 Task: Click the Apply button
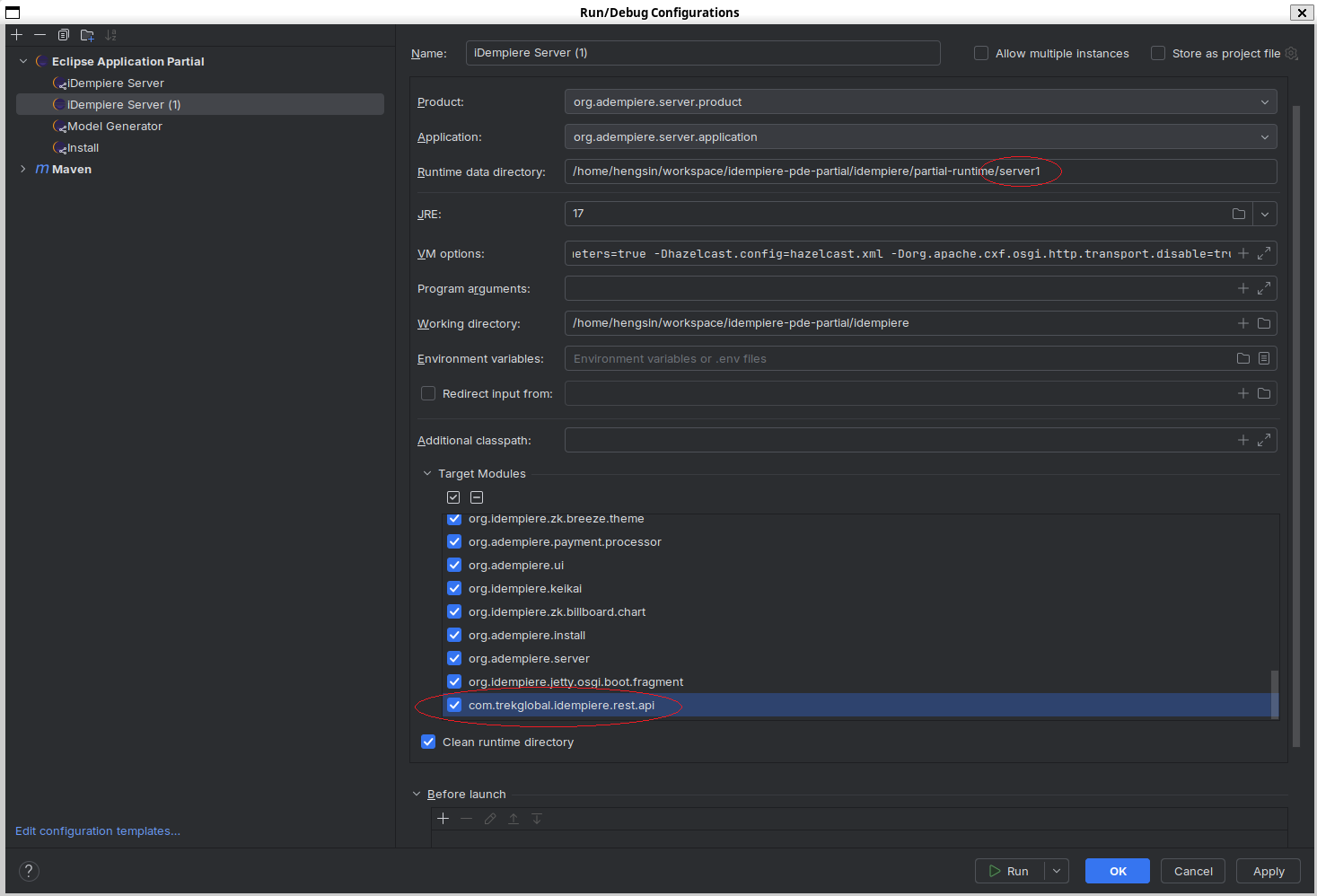coord(1268,871)
